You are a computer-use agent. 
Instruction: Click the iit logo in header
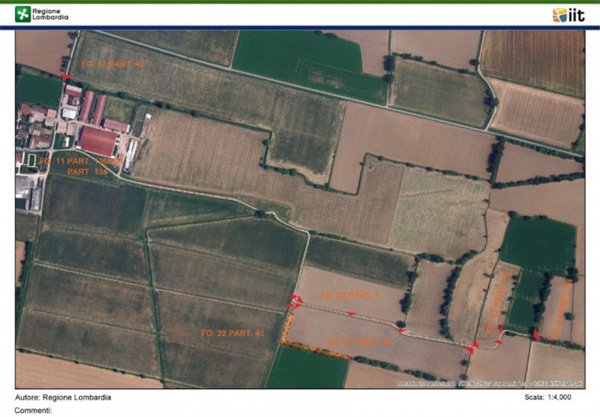coord(569,15)
